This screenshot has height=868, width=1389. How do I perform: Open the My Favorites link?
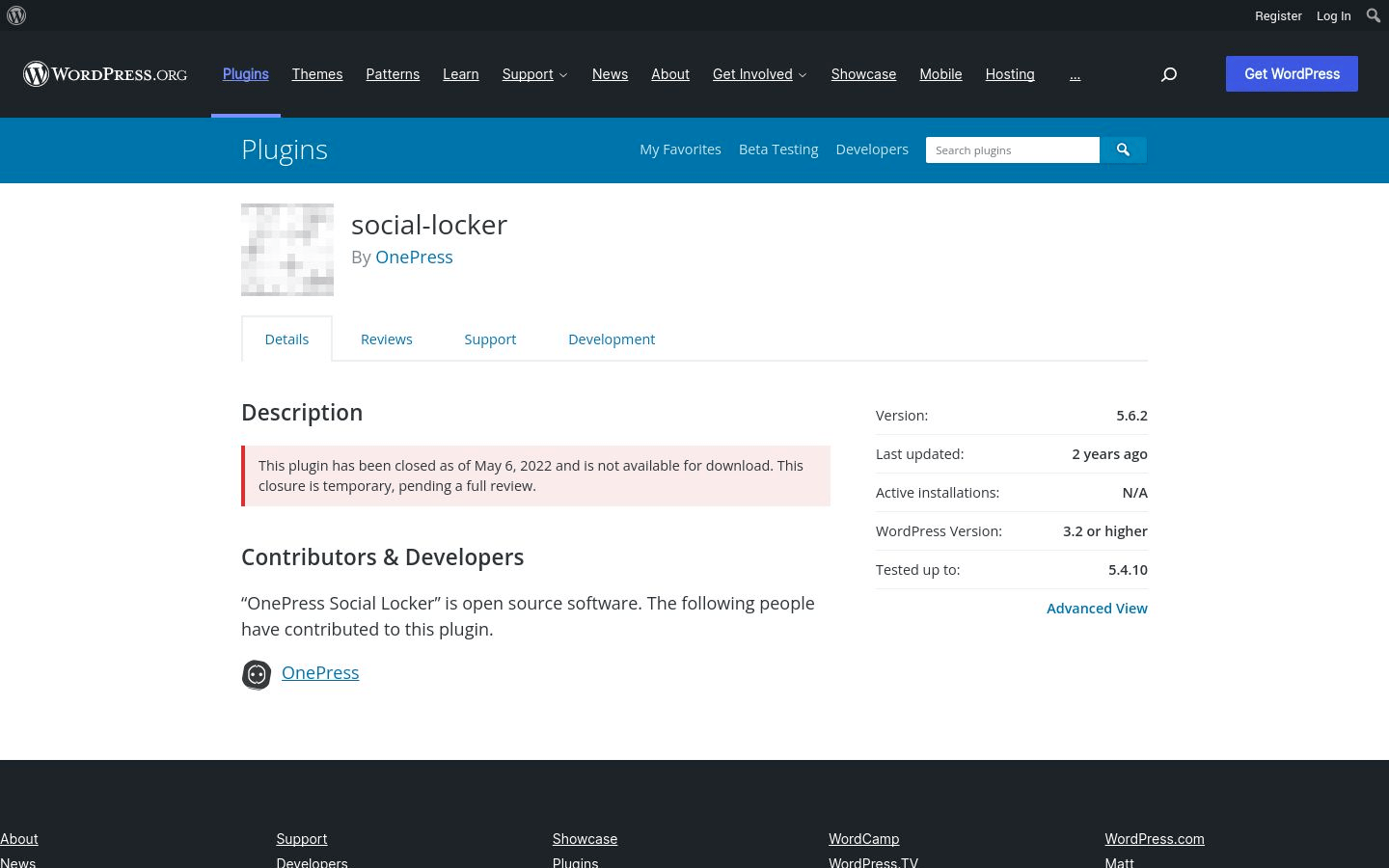(x=680, y=149)
